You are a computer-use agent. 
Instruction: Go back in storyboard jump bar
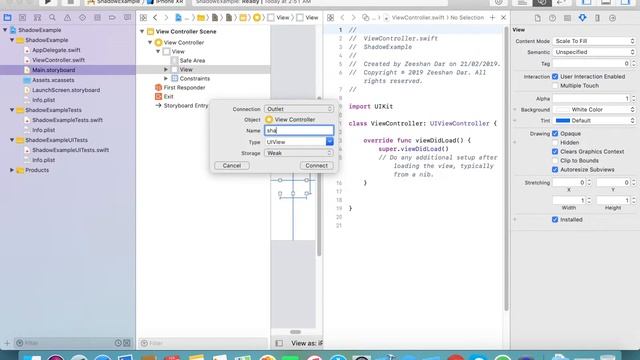point(155,18)
